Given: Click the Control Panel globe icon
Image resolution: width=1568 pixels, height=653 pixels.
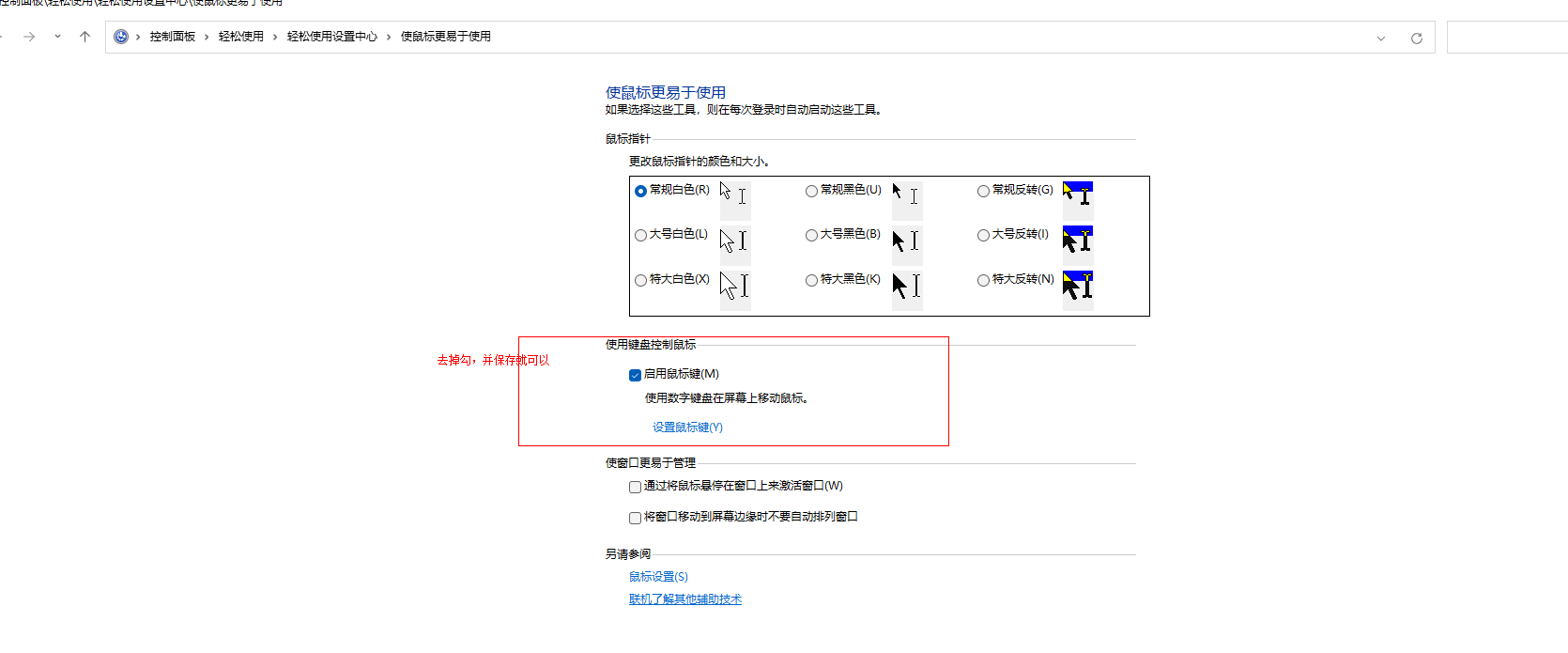Looking at the screenshot, I should [x=121, y=37].
